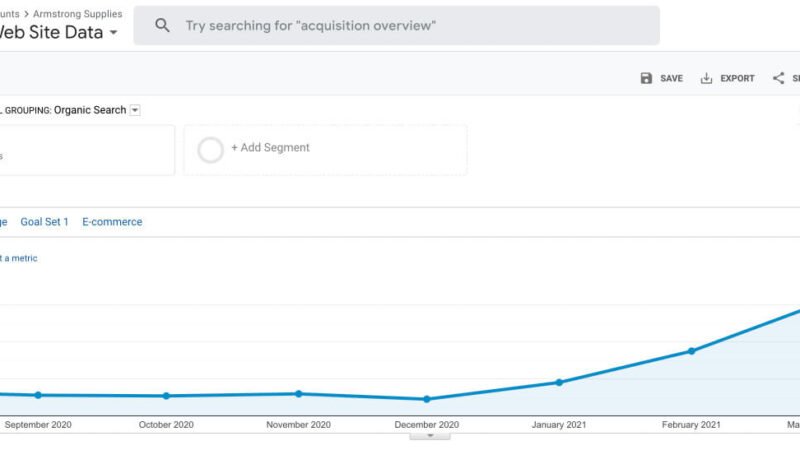Switch to the Goal Set 1 tab
Image resolution: width=800 pixels, height=450 pixels.
click(x=44, y=222)
